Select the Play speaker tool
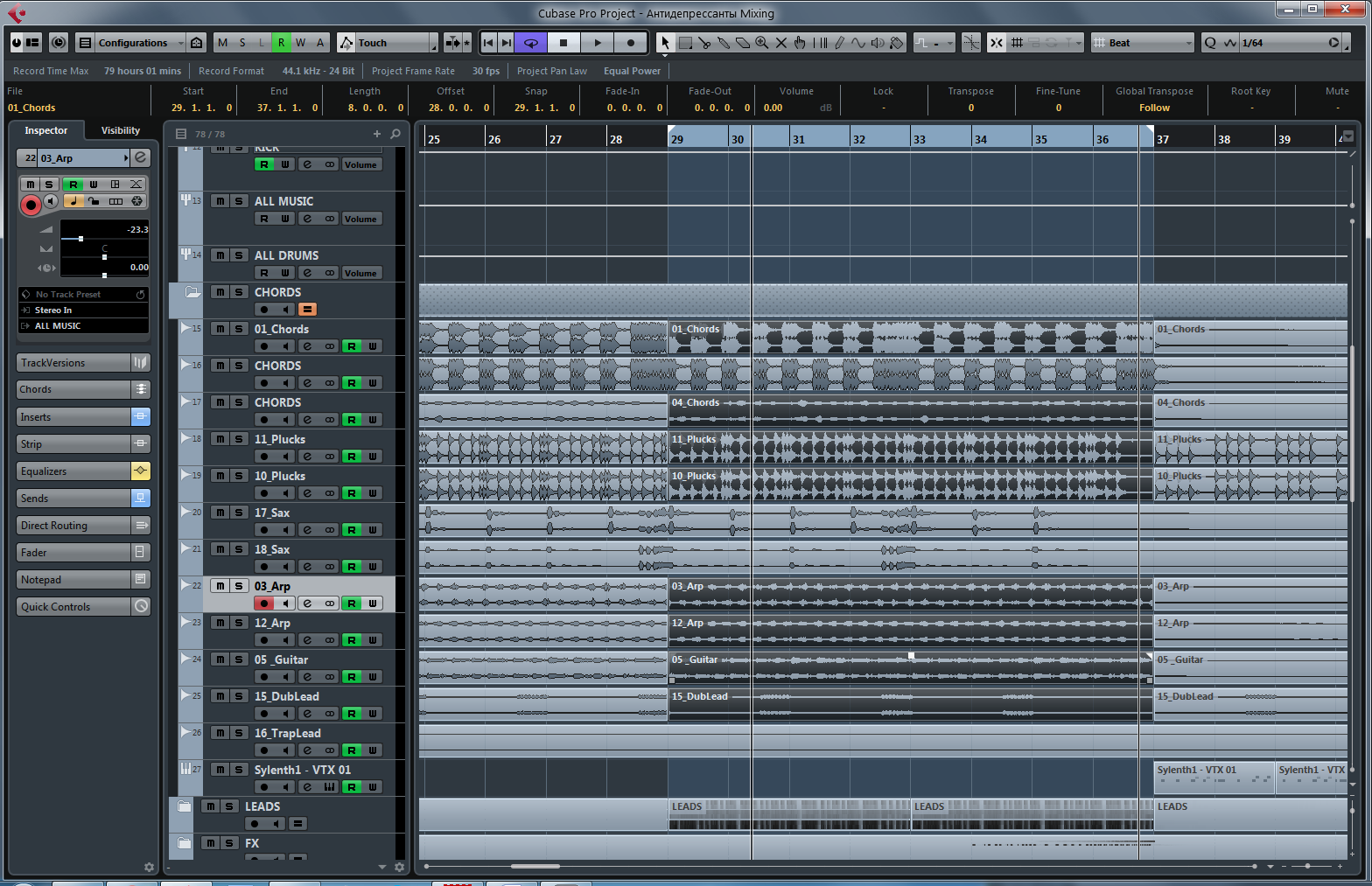 pyautogui.click(x=878, y=42)
